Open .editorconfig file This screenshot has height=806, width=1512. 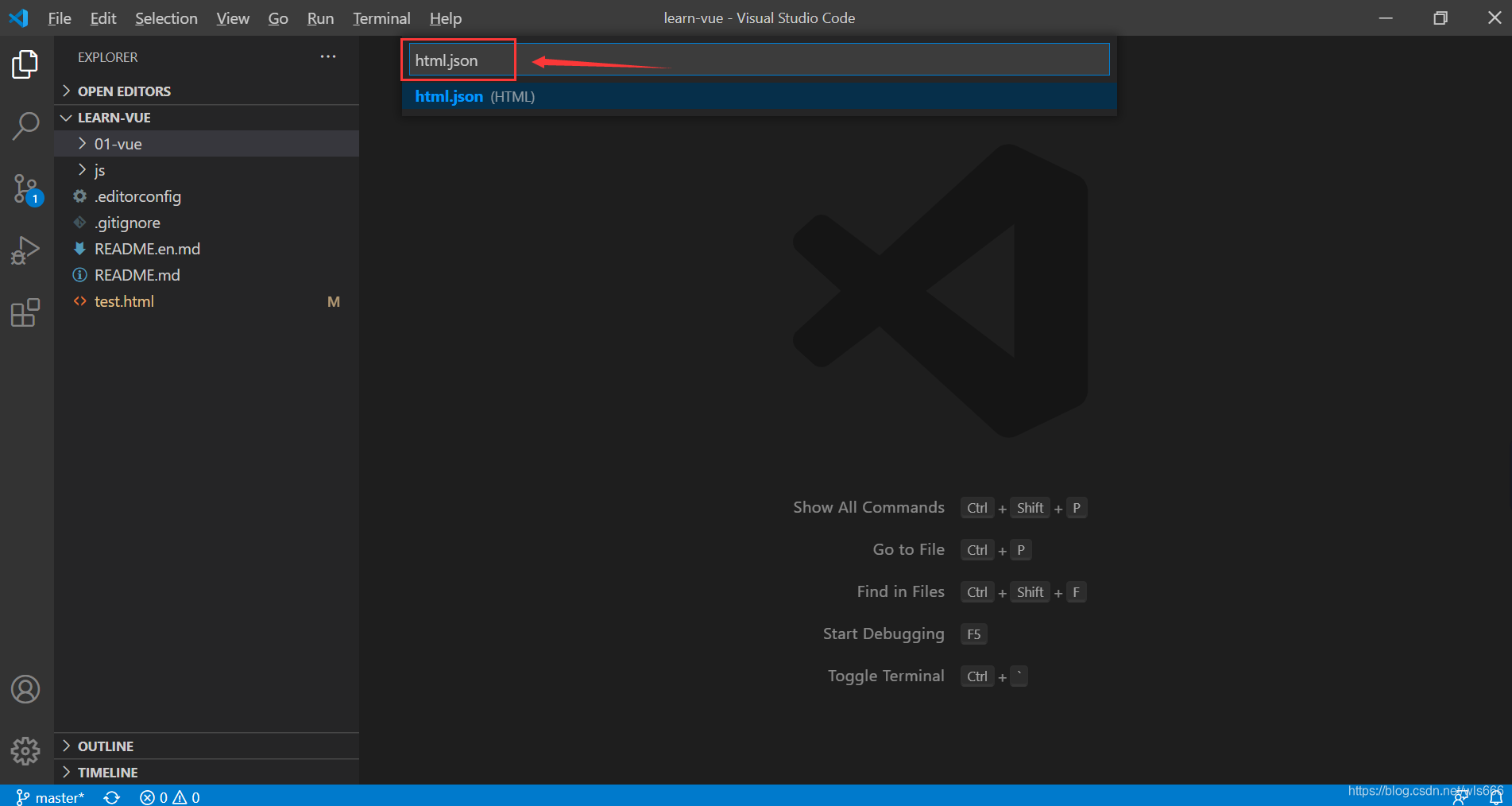[207, 196]
